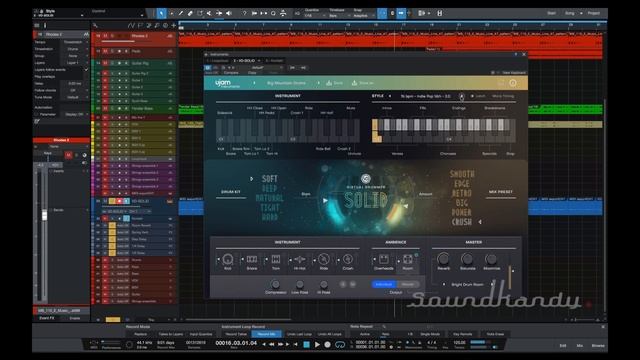
Task: Open the Bright Drum Room reverb type selector
Action: pos(467,284)
